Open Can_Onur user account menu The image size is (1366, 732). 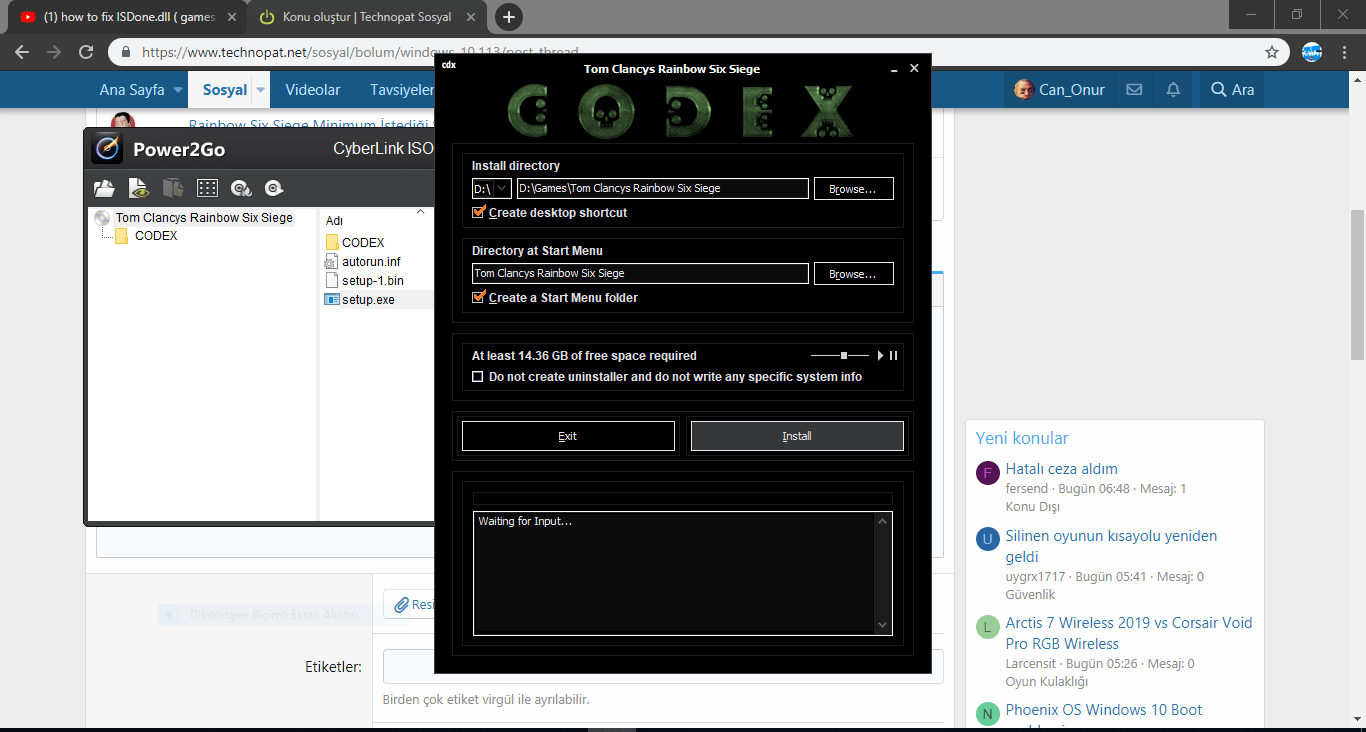(1059, 90)
